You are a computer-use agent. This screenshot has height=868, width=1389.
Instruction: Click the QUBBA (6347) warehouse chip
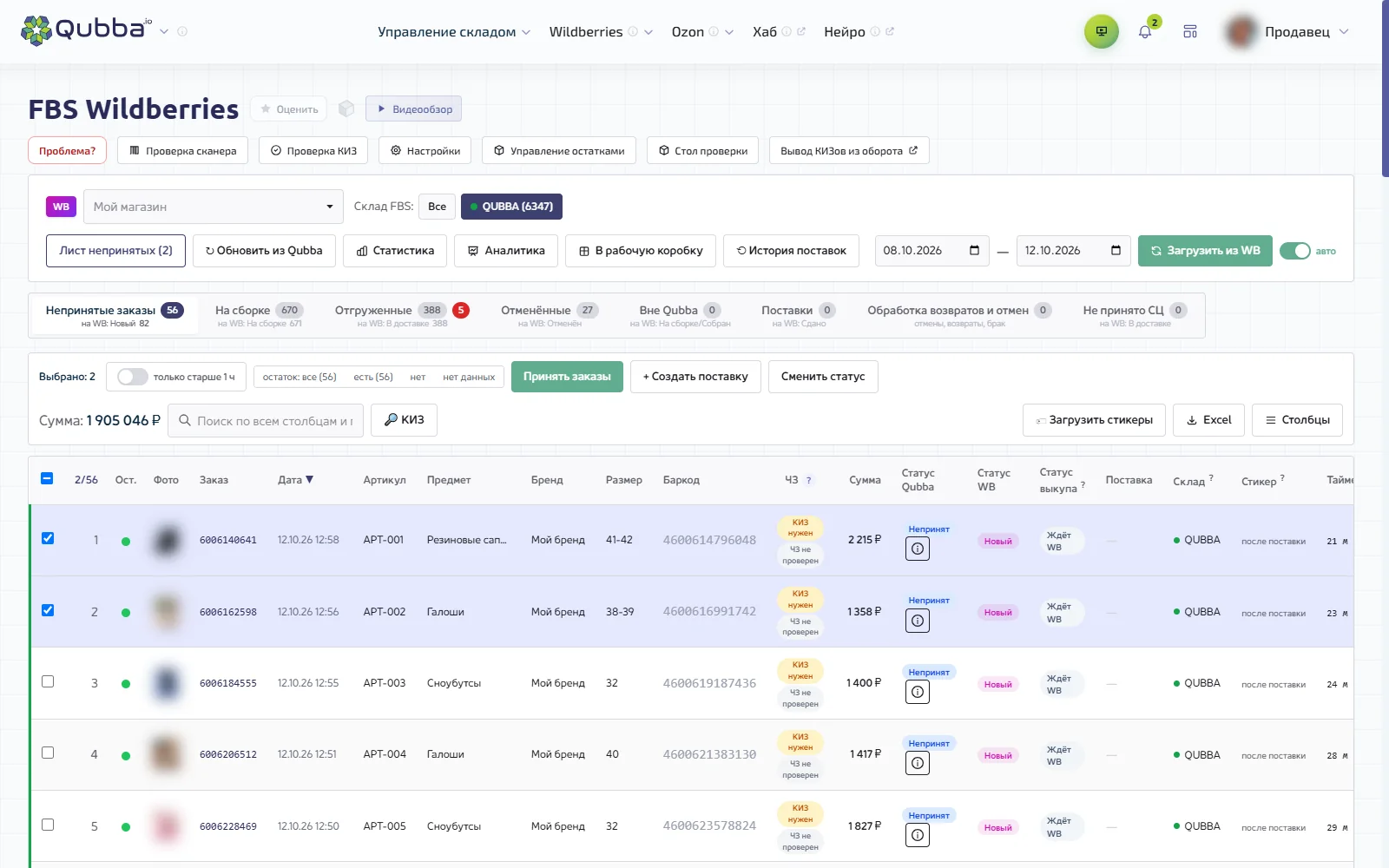pos(511,207)
